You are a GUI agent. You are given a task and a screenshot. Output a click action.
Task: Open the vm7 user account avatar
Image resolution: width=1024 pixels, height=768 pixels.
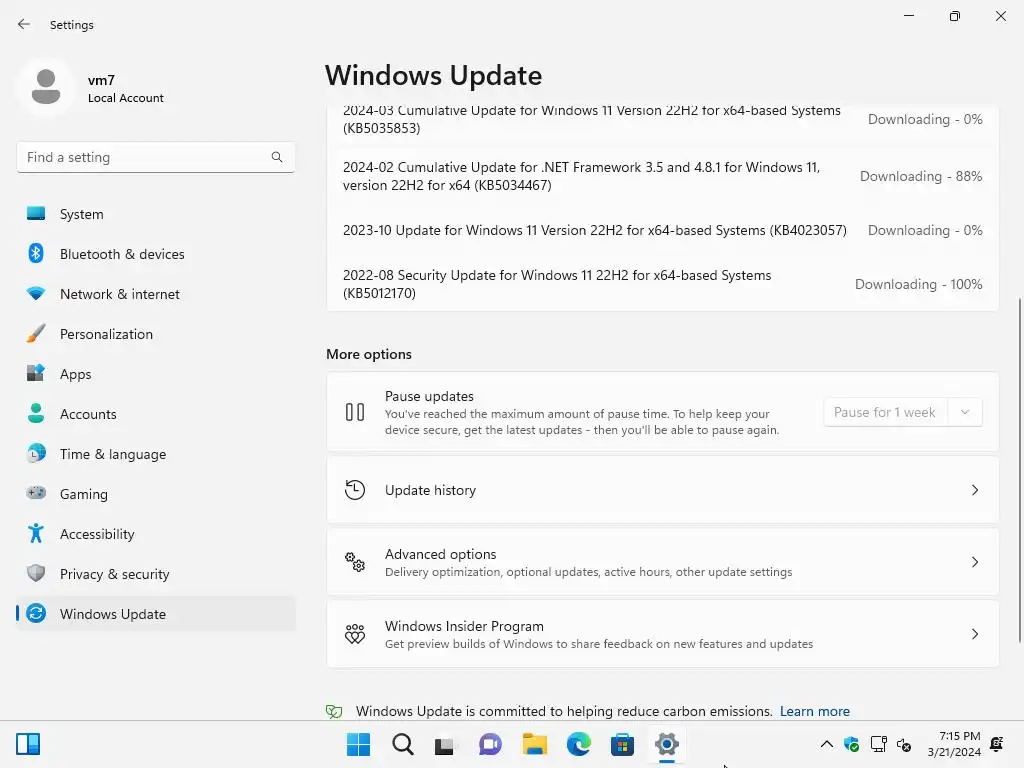pos(46,87)
